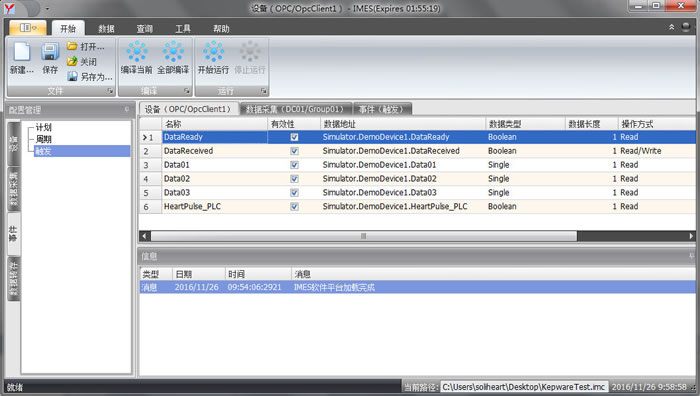
Task: Click Simulator.DemoDevice1.Data02 address cell
Action: pos(403,179)
